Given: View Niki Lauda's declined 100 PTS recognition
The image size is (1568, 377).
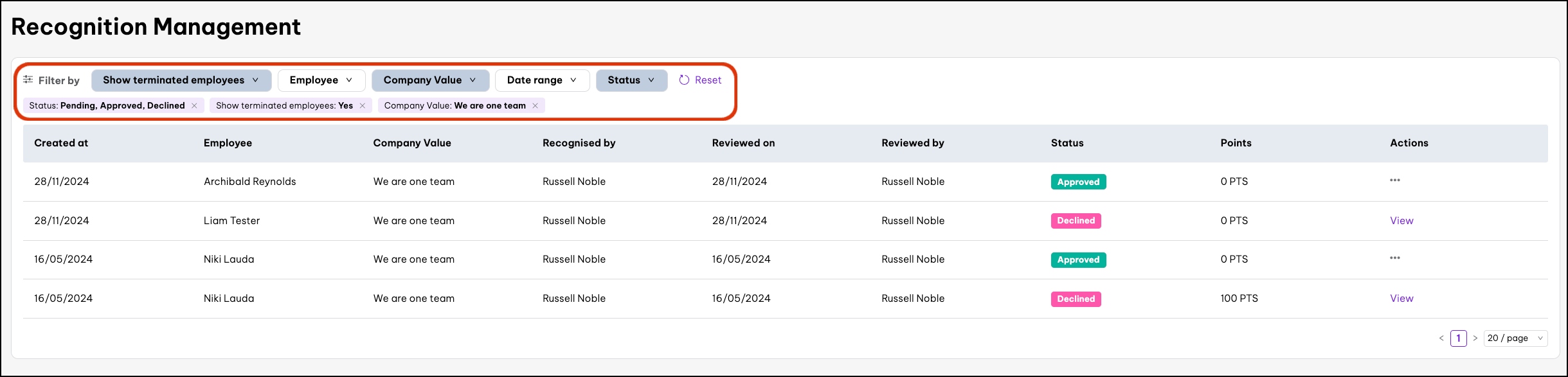Looking at the screenshot, I should point(1401,299).
